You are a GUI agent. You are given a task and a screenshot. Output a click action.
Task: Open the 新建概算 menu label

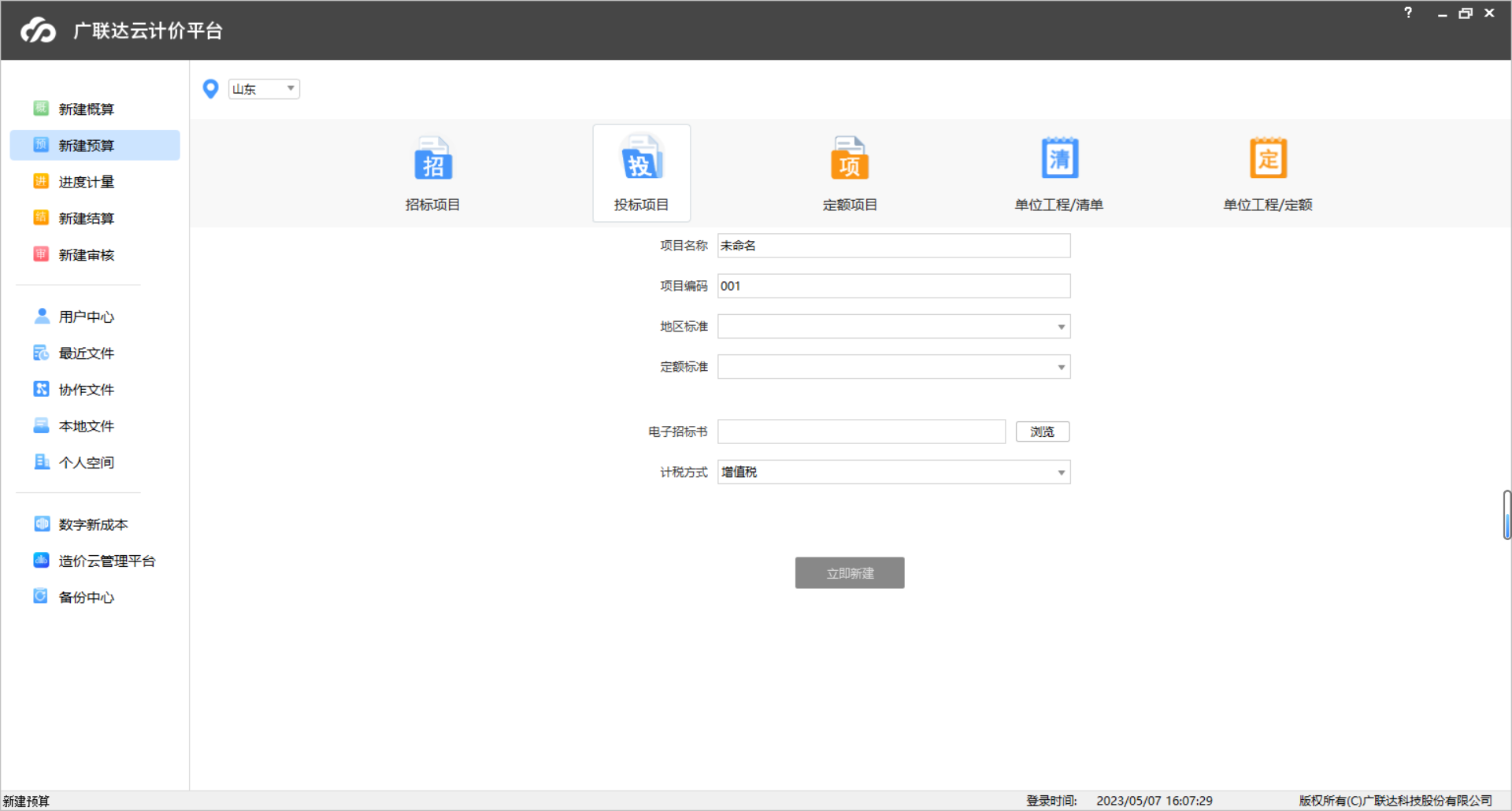(87, 109)
